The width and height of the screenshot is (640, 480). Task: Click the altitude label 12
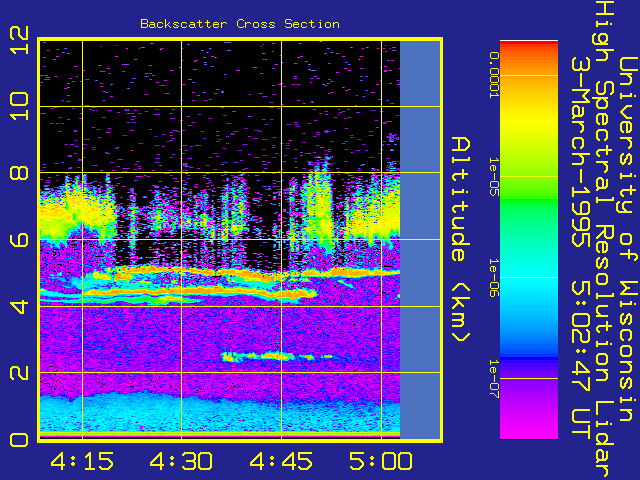click(x=19, y=40)
